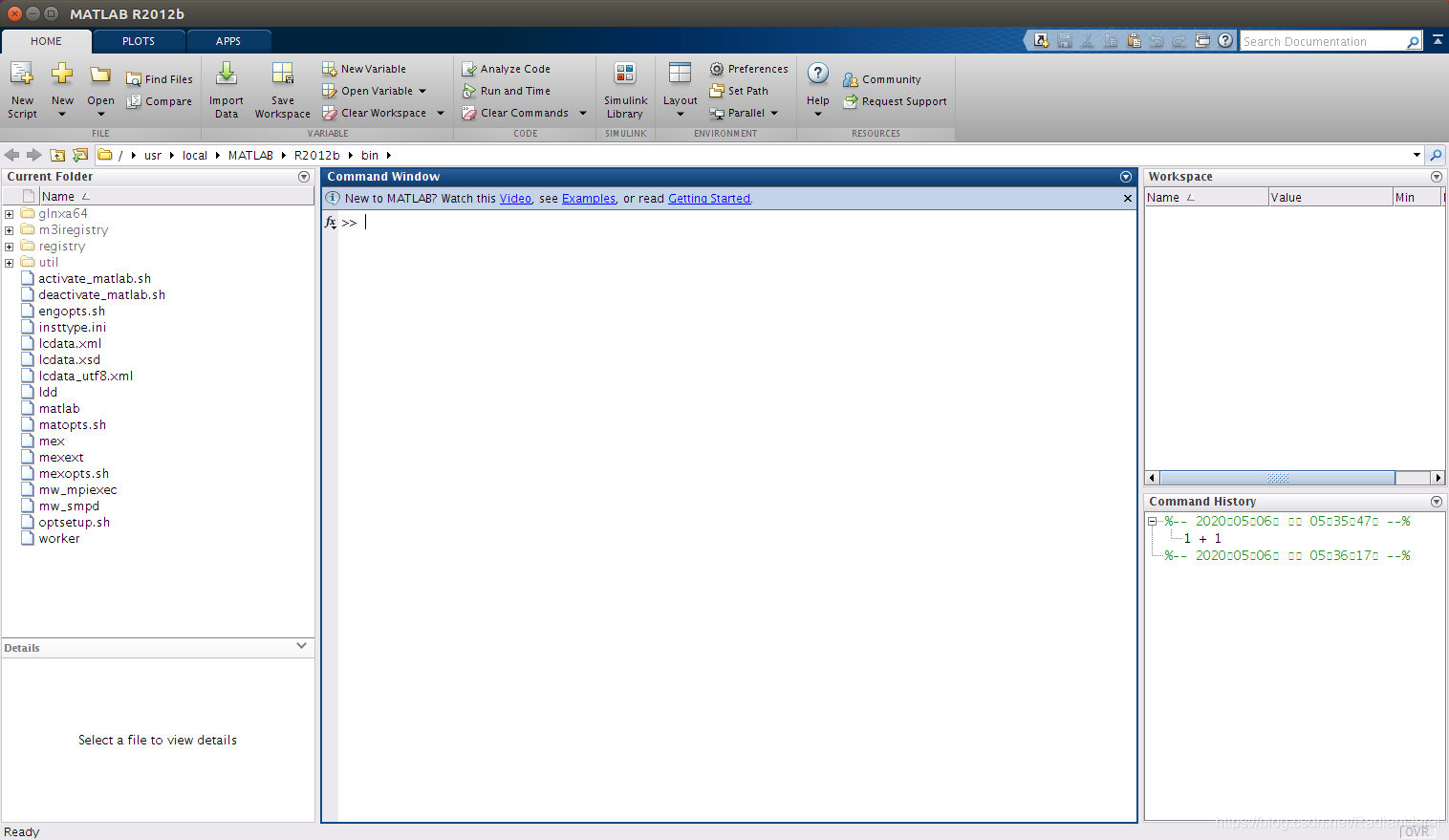The width and height of the screenshot is (1449, 840).
Task: Collapse the Details panel chevron
Action: pos(302,647)
